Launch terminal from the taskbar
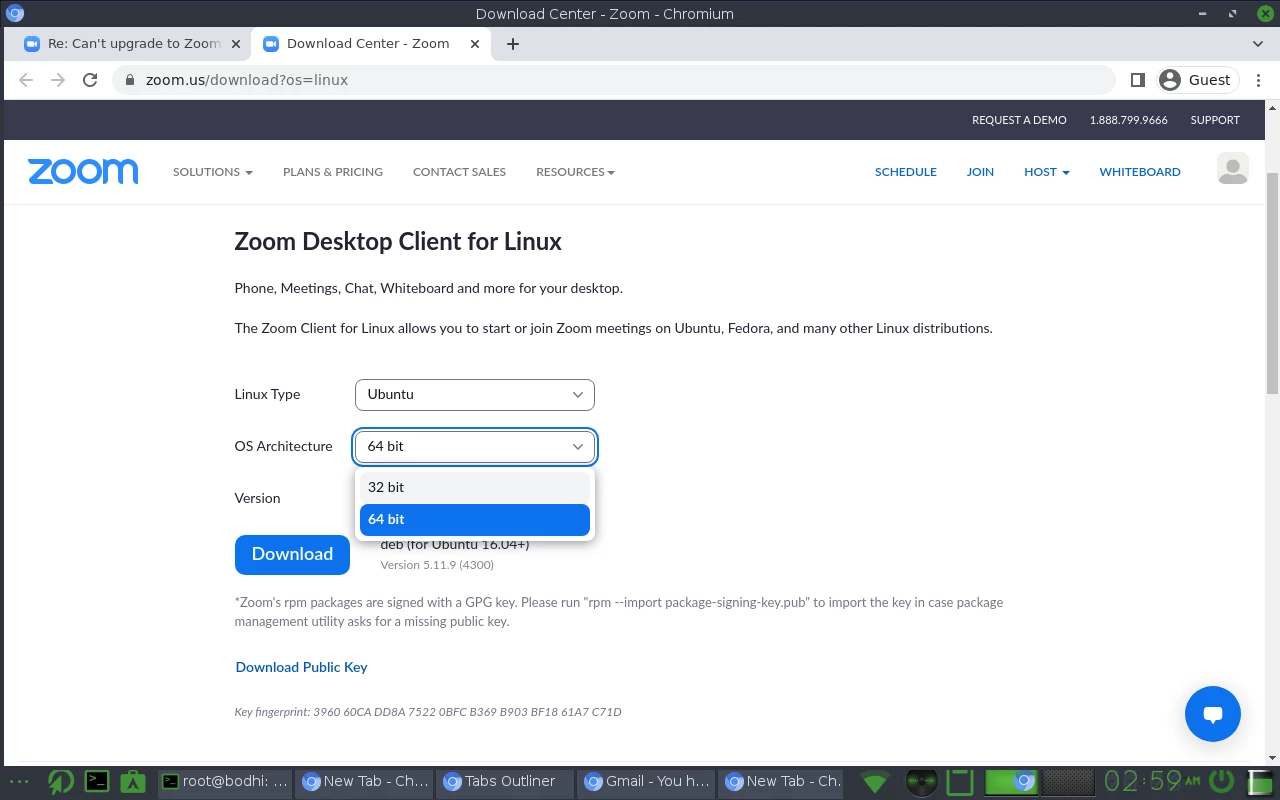1280x800 pixels. [97, 781]
